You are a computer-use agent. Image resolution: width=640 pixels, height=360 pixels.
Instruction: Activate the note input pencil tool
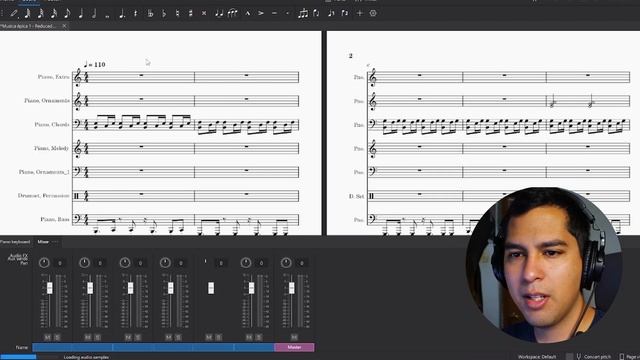pyautogui.click(x=14, y=13)
